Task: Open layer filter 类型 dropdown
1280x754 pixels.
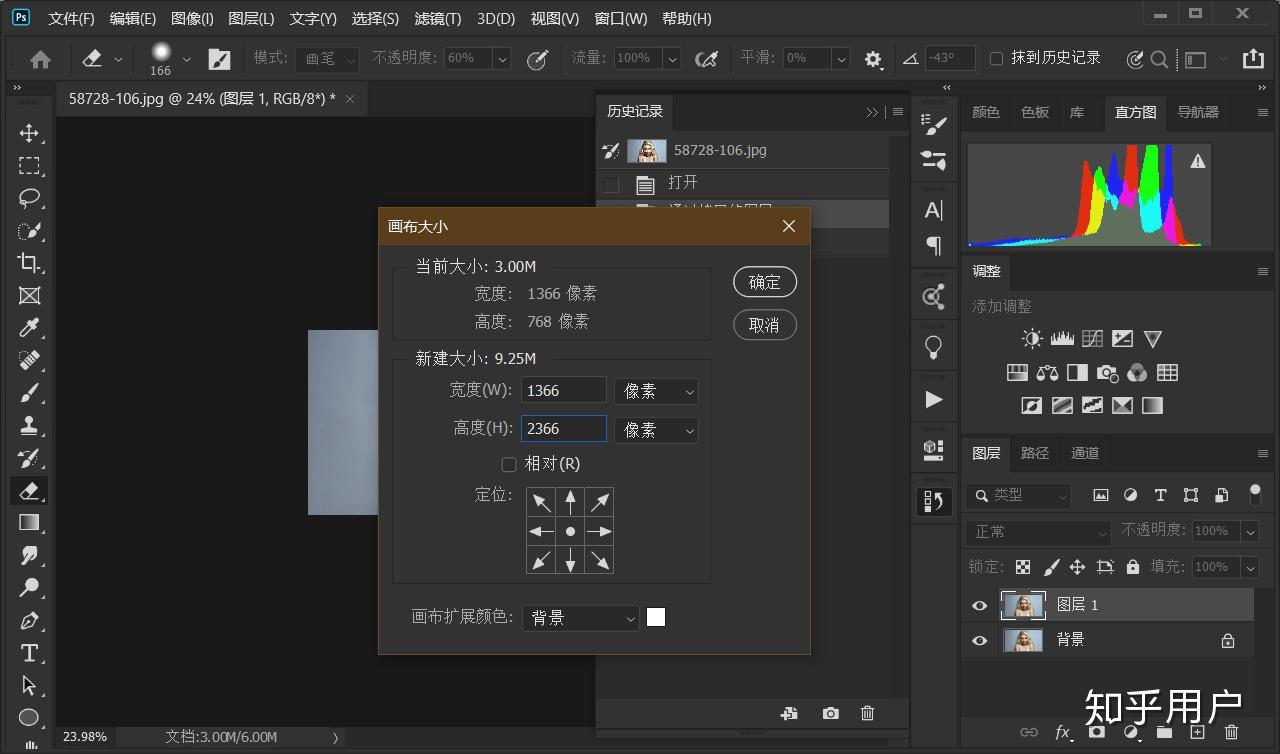Action: 1018,495
